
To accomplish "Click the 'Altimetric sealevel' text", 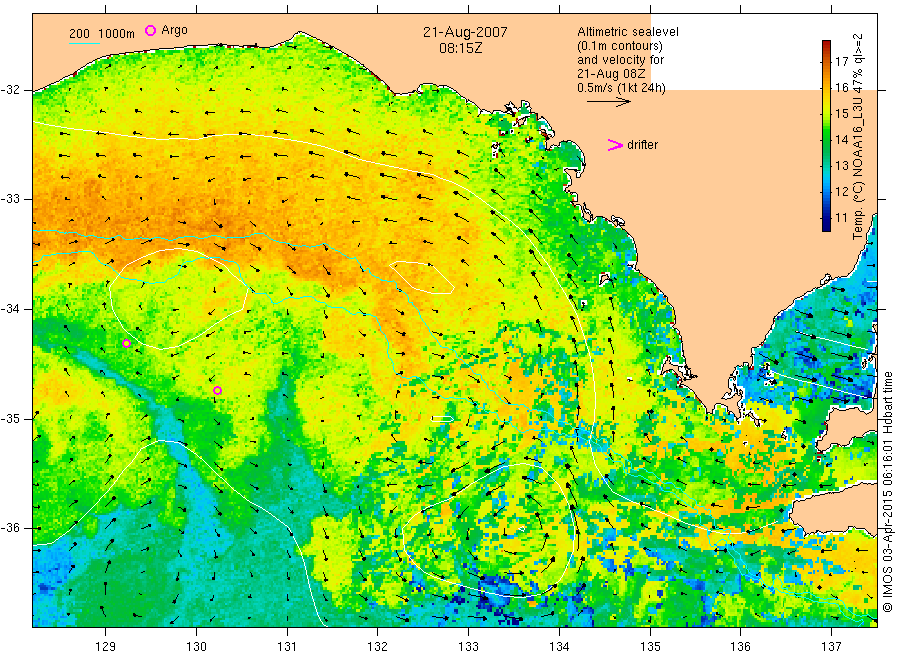I will [x=628, y=32].
